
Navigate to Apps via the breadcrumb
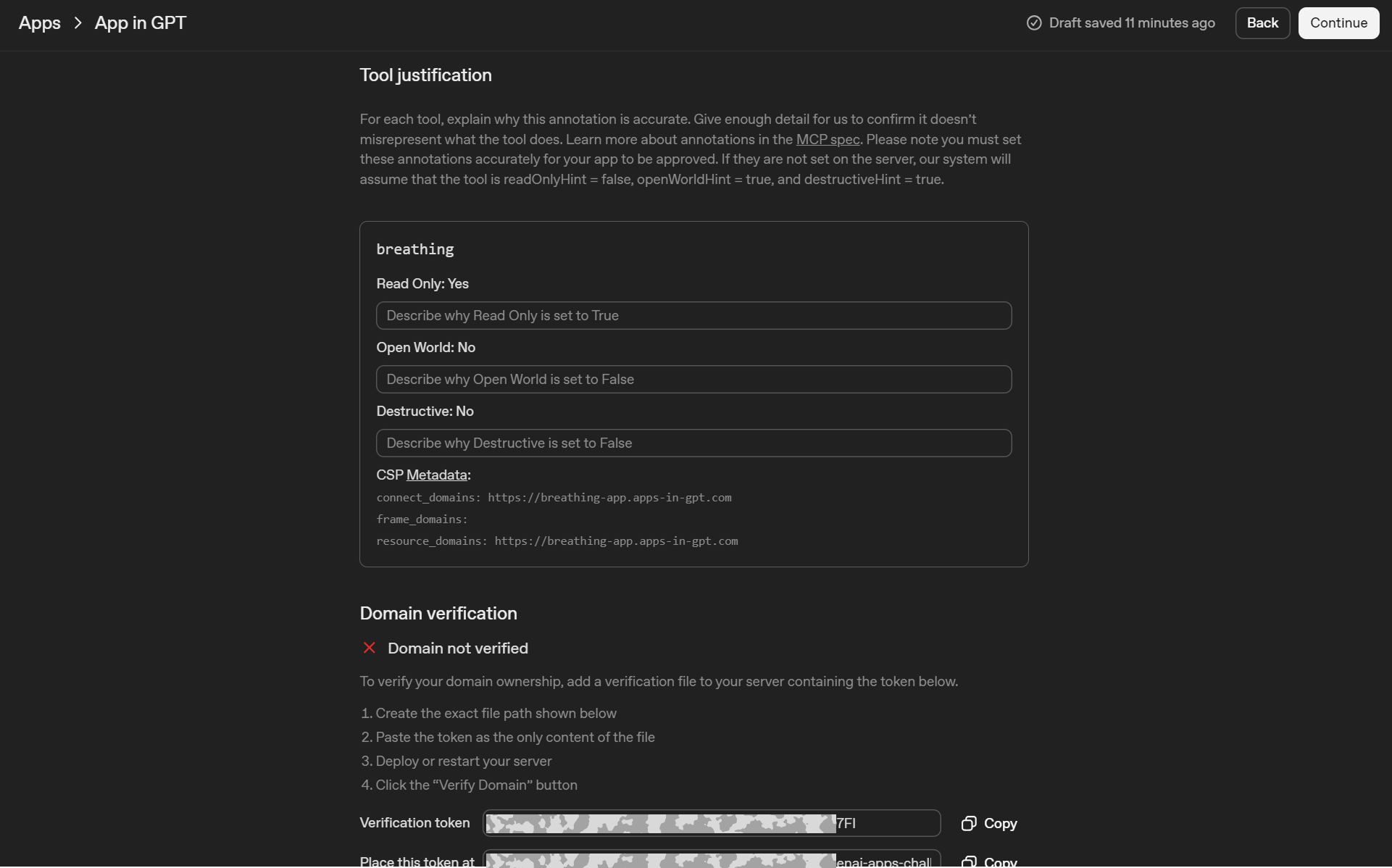38,22
